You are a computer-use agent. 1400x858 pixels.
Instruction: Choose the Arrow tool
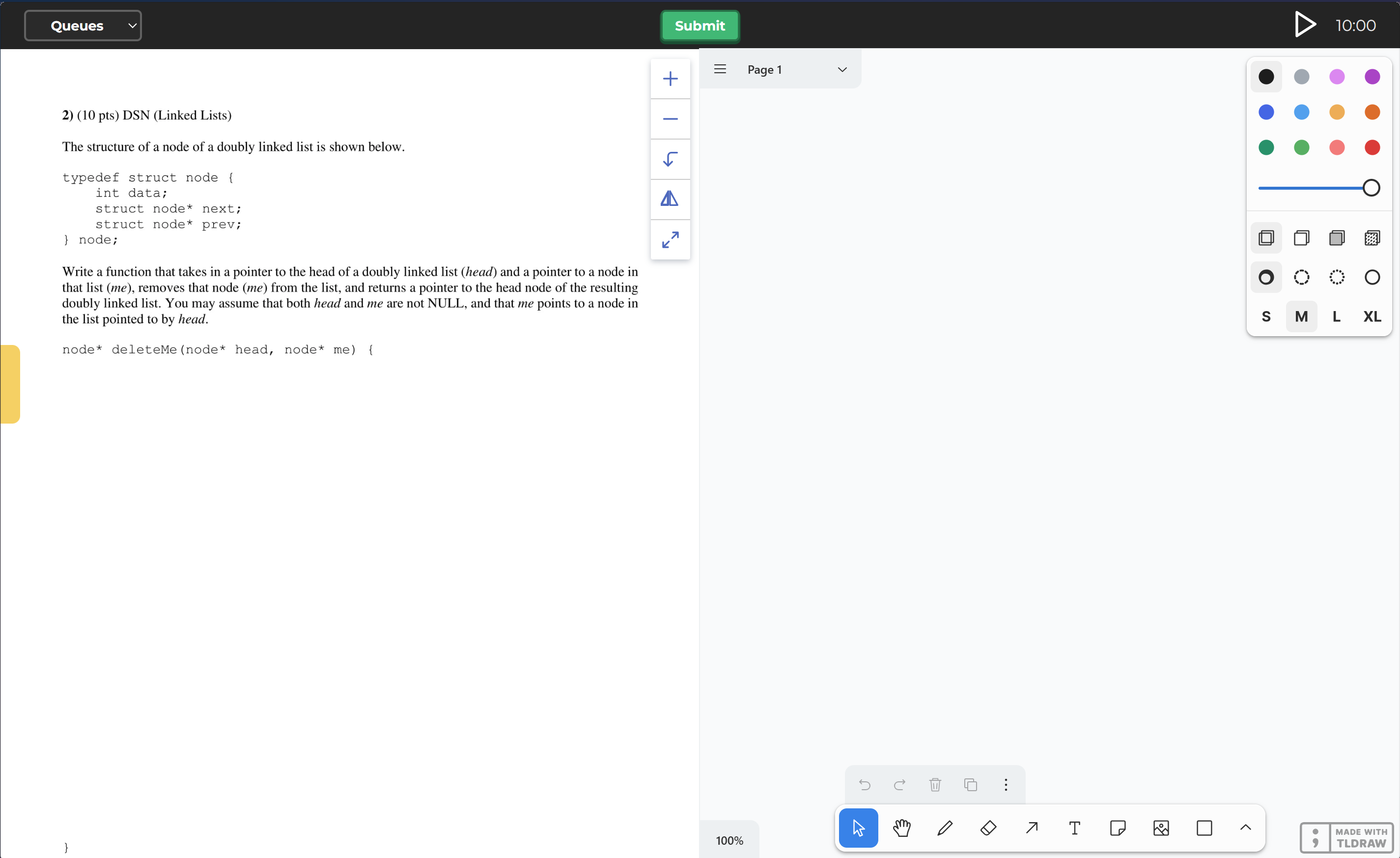pos(1032,828)
